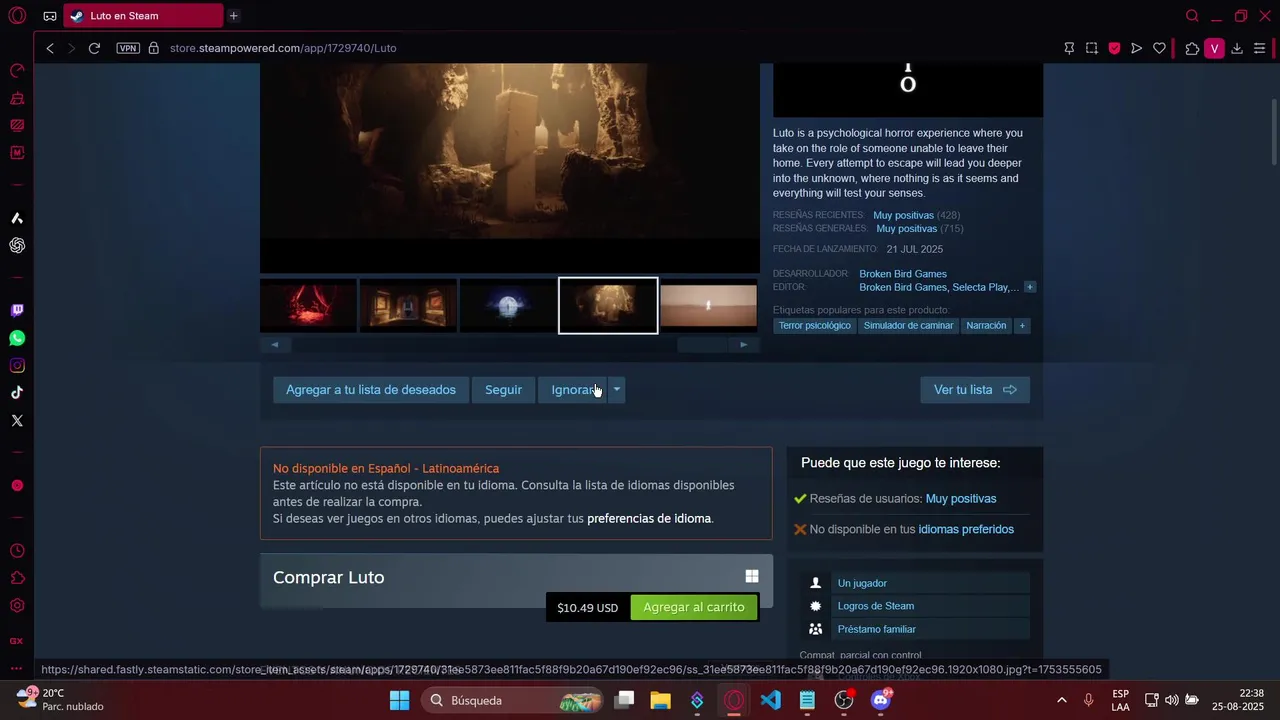The height and width of the screenshot is (720, 1280).
Task: Go back to the previous page
Action: point(50,48)
